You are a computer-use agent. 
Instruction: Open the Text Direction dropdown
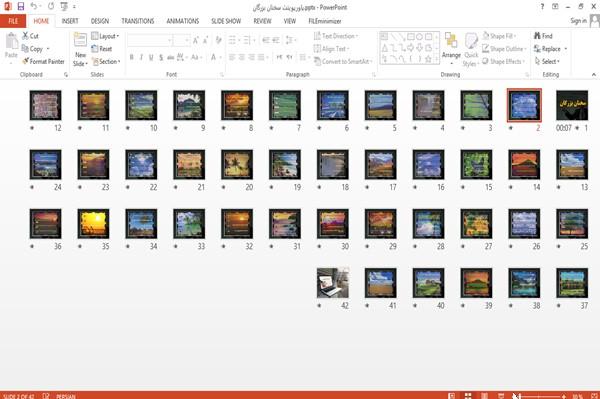tap(336, 36)
